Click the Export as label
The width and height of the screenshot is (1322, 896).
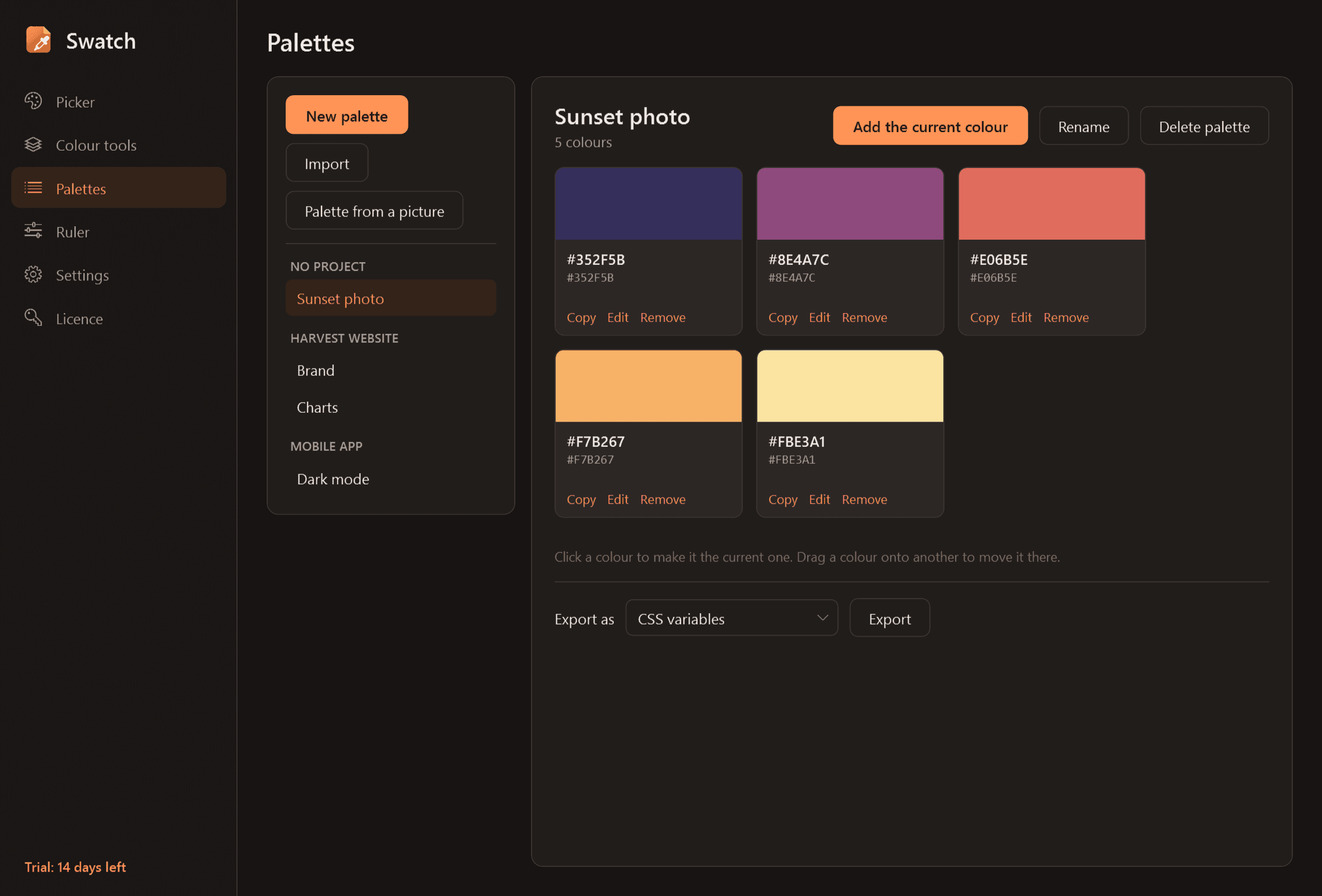[584, 619]
